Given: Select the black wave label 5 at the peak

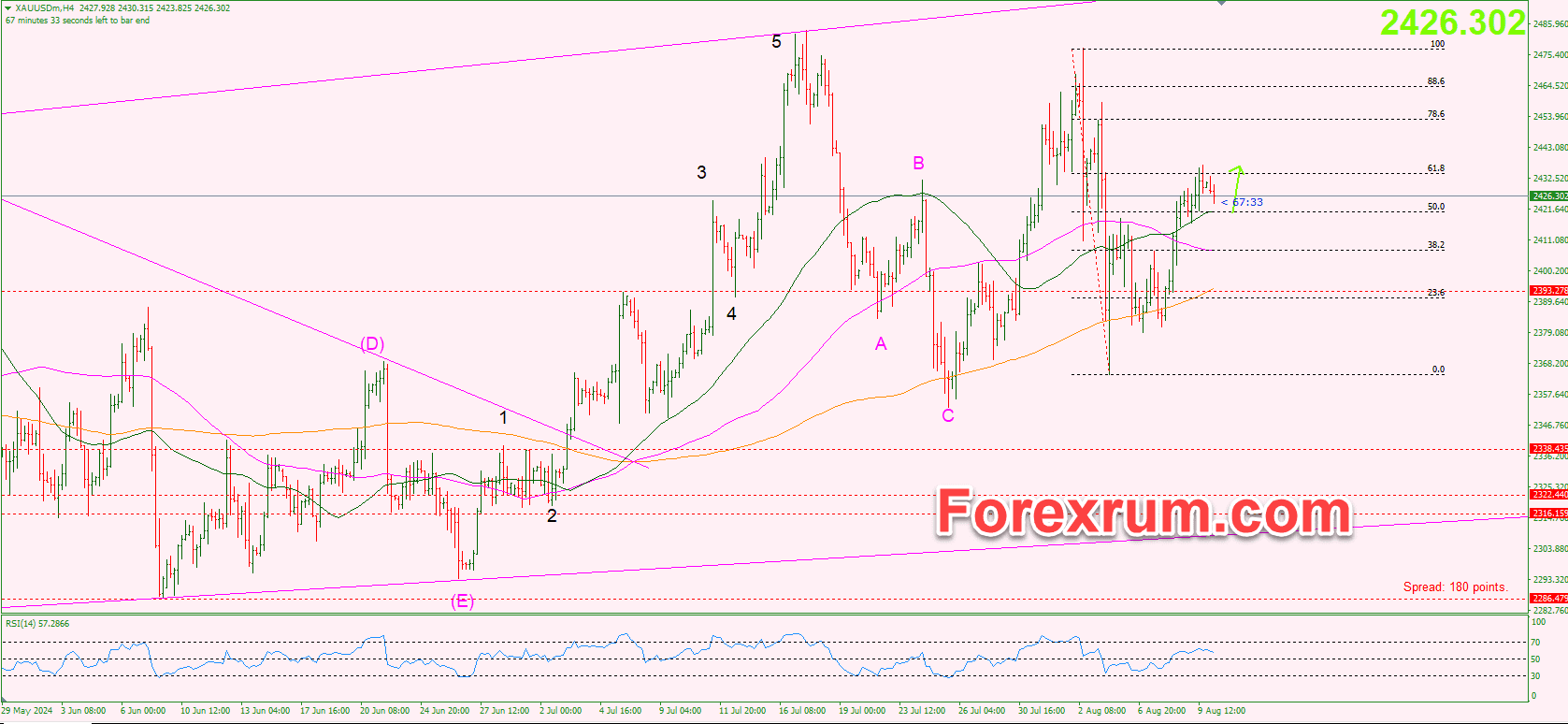Looking at the screenshot, I should (x=776, y=41).
